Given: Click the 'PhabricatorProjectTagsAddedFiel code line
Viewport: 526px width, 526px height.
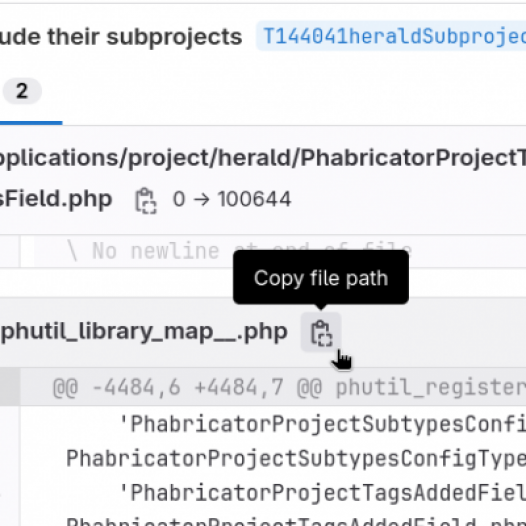Looking at the screenshot, I should (x=322, y=493).
